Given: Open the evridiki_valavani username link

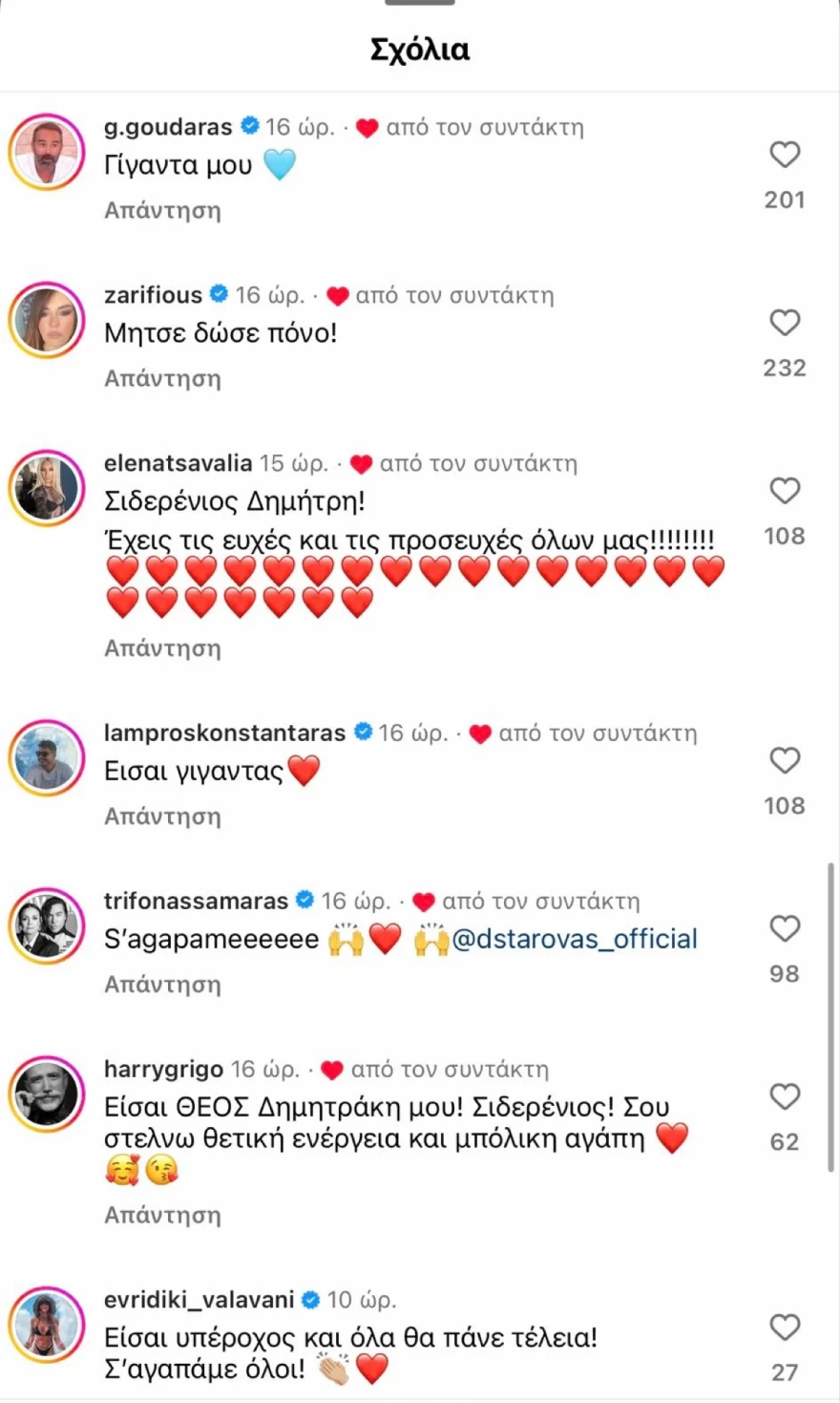Looking at the screenshot, I should pos(199,1300).
